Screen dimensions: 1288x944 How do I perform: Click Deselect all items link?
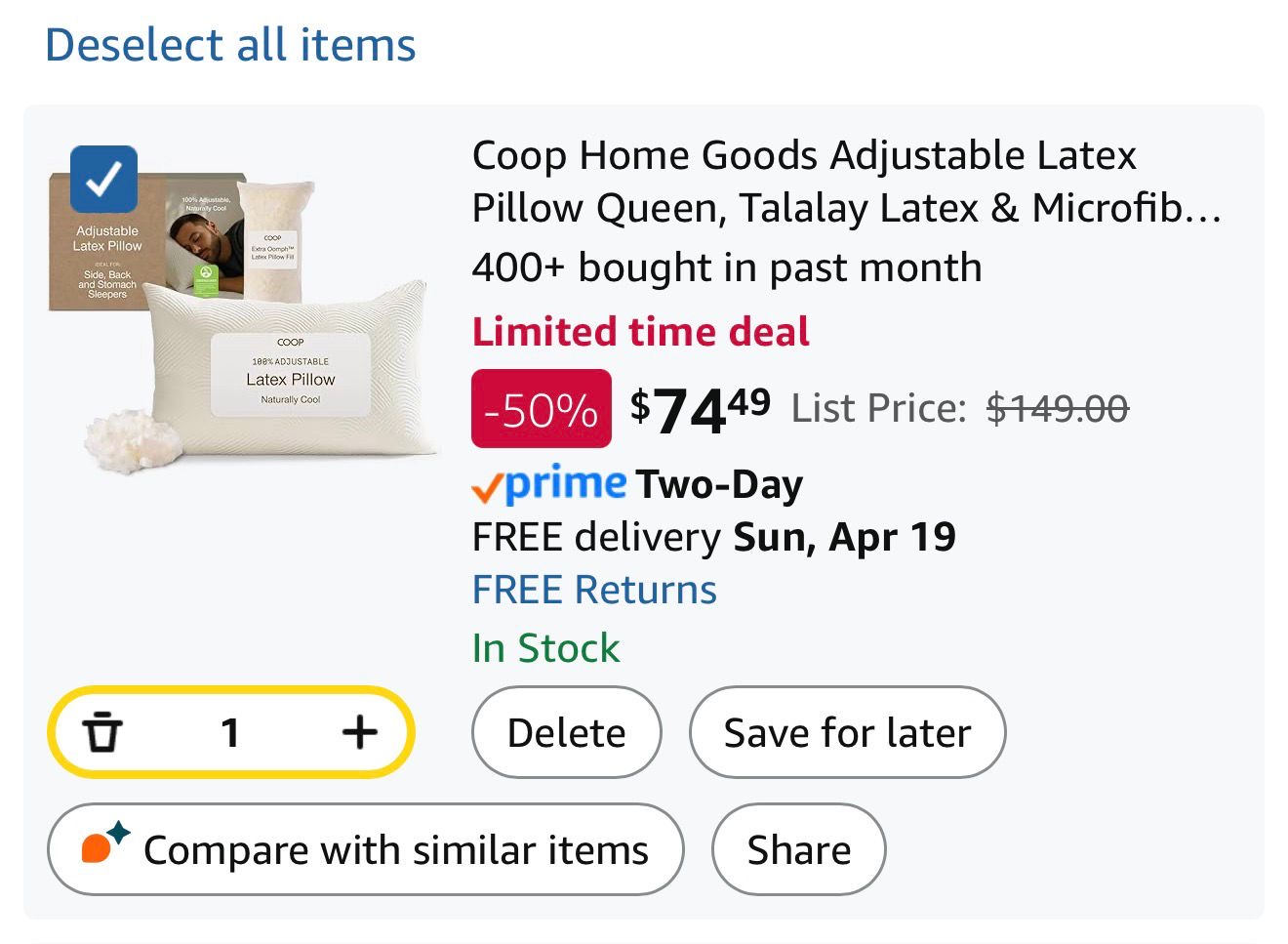[230, 45]
